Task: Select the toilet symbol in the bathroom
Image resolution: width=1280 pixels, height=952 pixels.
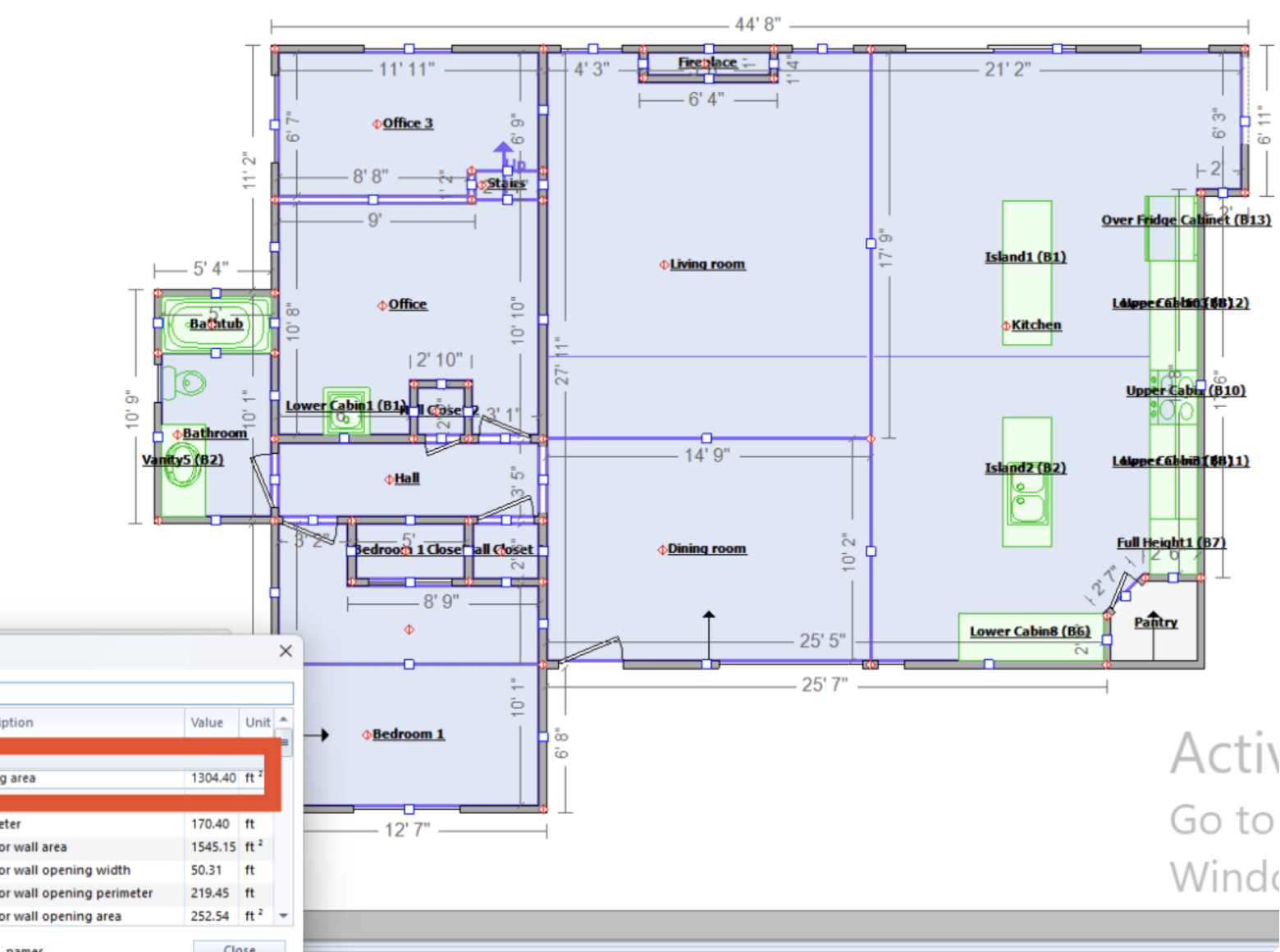Action: point(186,383)
